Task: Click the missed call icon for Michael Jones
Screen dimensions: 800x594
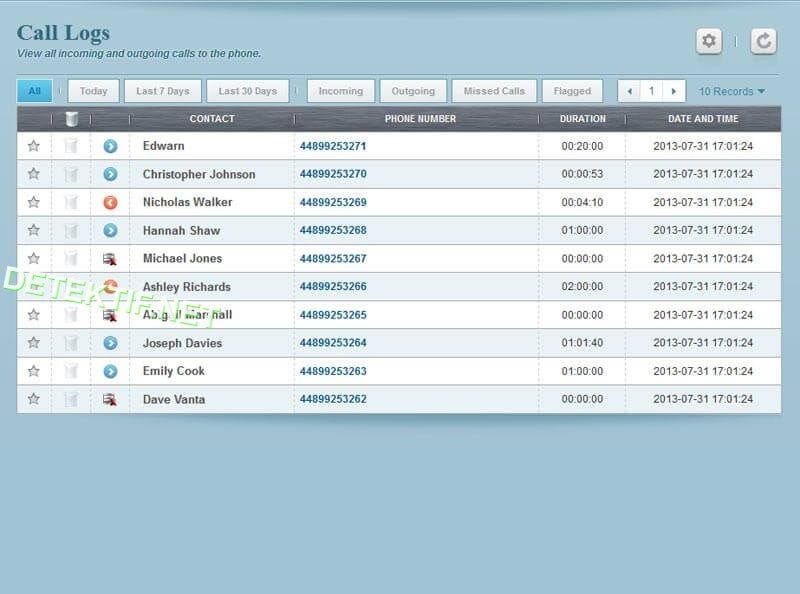Action: tap(110, 259)
